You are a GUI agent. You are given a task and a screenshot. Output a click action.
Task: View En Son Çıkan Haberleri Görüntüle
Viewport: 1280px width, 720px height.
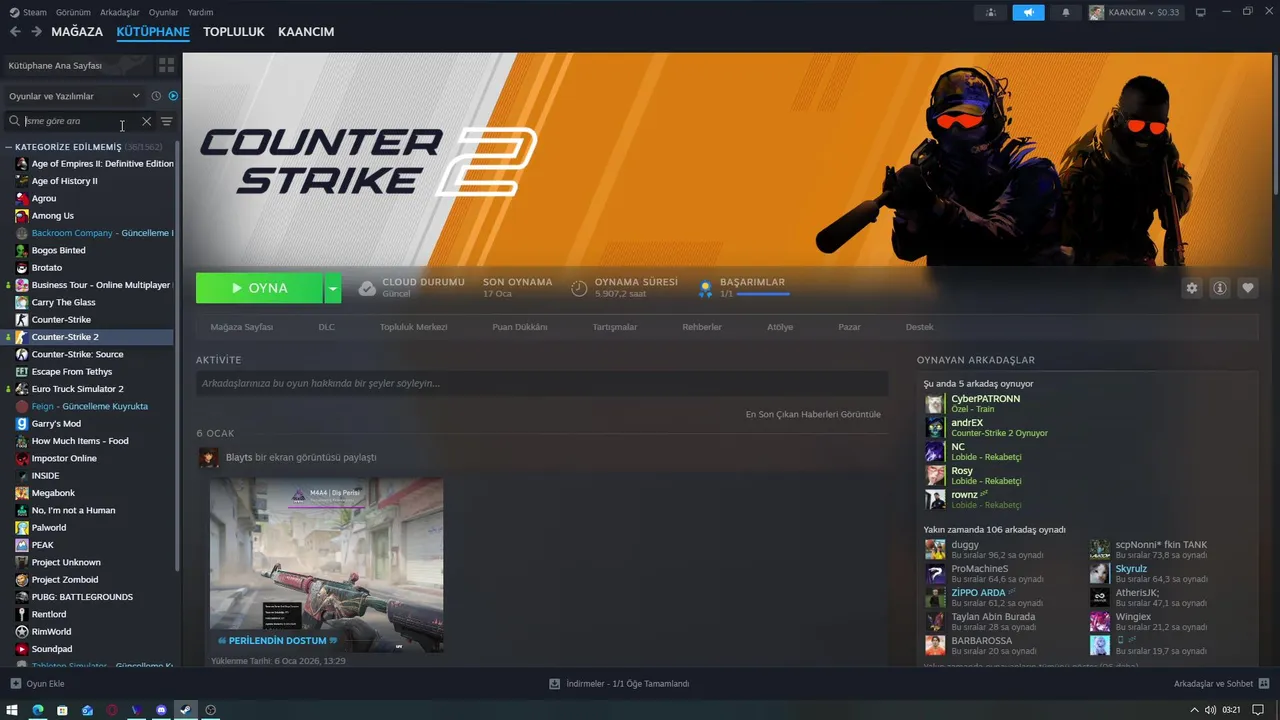click(x=813, y=414)
